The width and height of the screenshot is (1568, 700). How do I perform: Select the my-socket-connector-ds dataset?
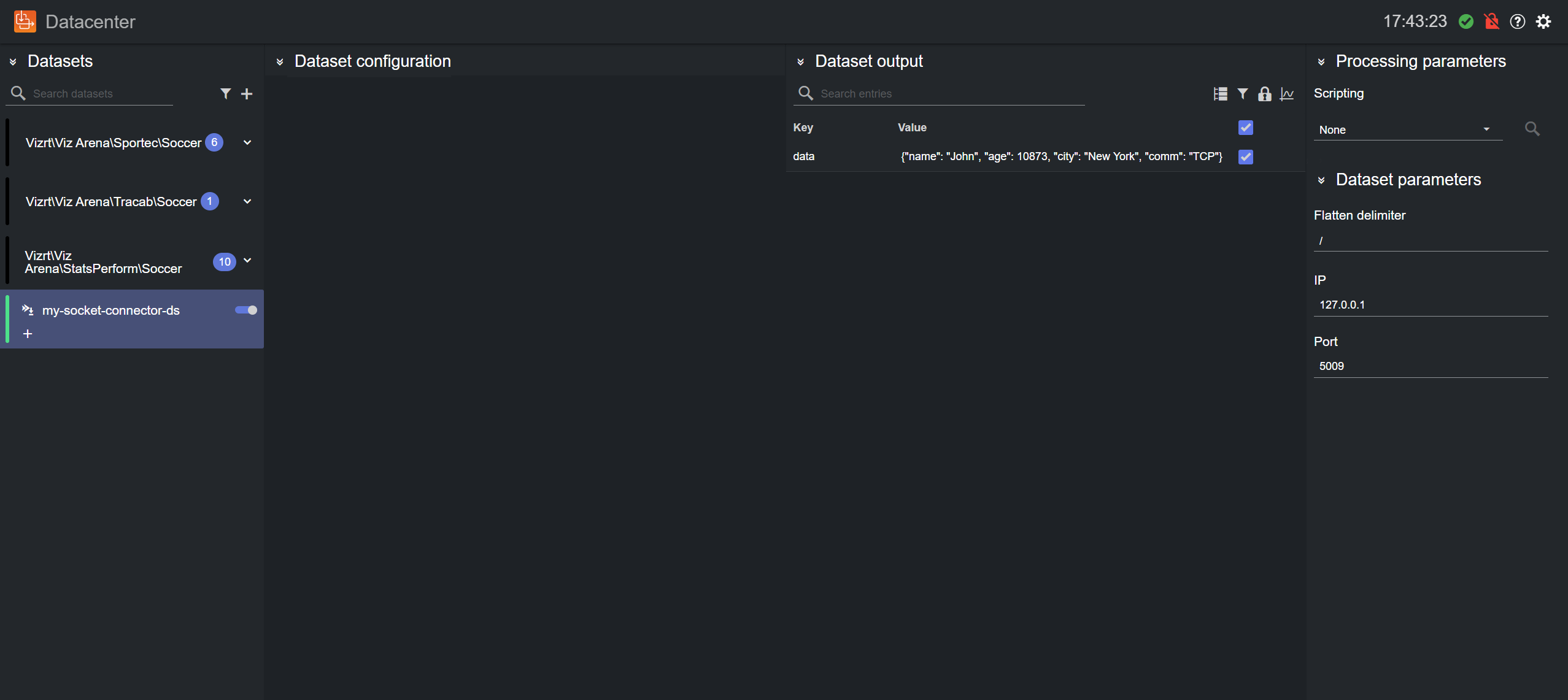click(111, 311)
